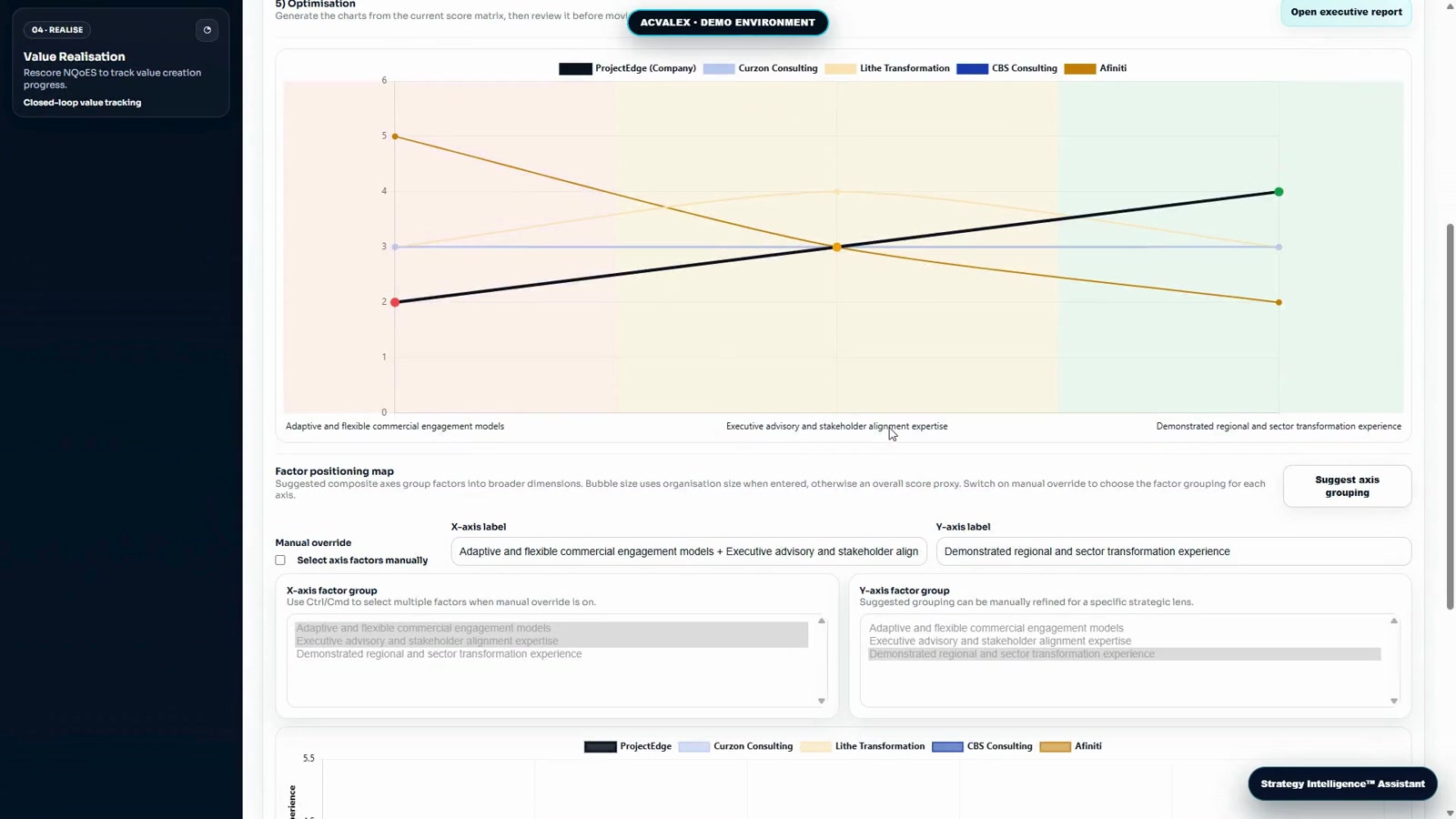
Task: Click the Y-axis label input field
Action: 1174,551
